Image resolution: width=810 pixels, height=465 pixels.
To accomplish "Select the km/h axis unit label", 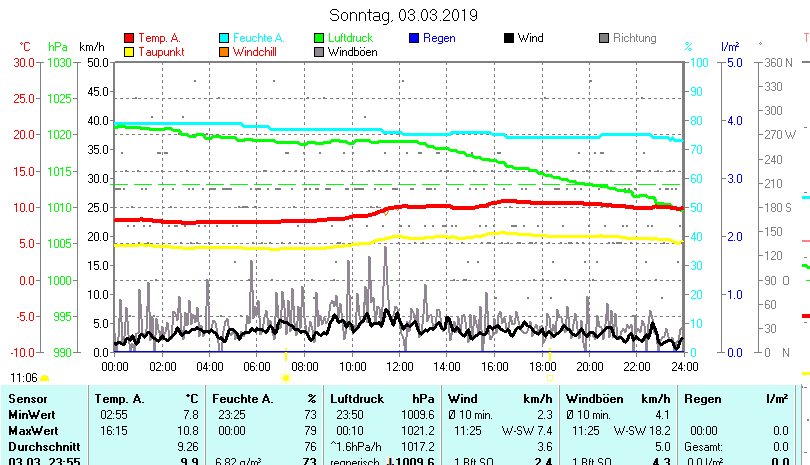I will coord(91,47).
